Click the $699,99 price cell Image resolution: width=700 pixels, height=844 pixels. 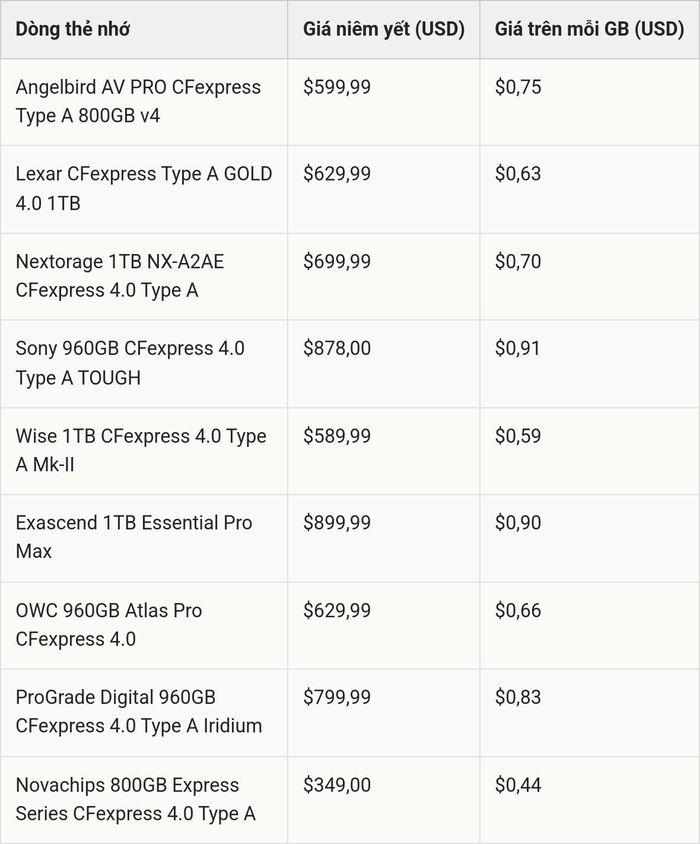pos(337,262)
